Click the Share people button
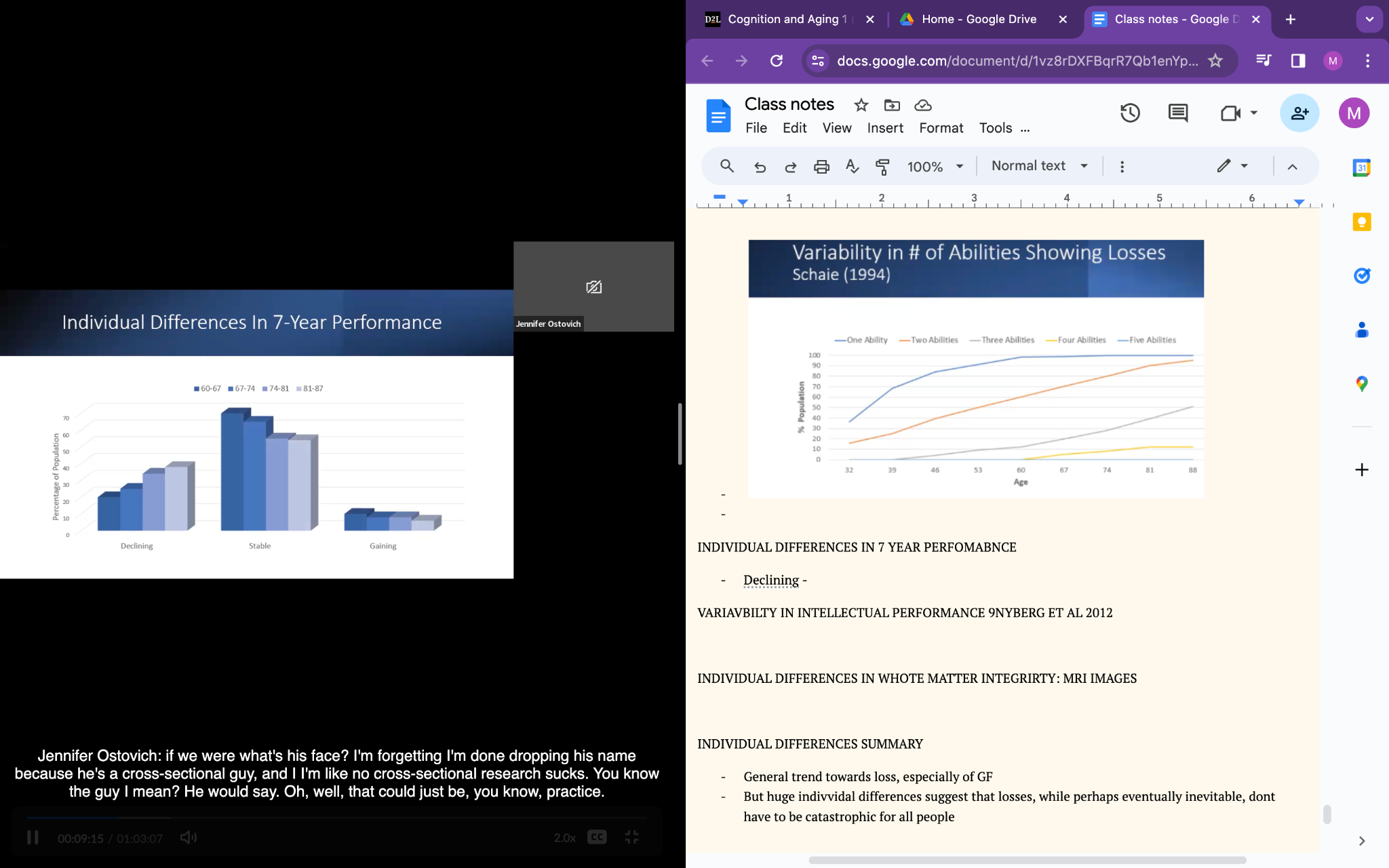 (1299, 113)
